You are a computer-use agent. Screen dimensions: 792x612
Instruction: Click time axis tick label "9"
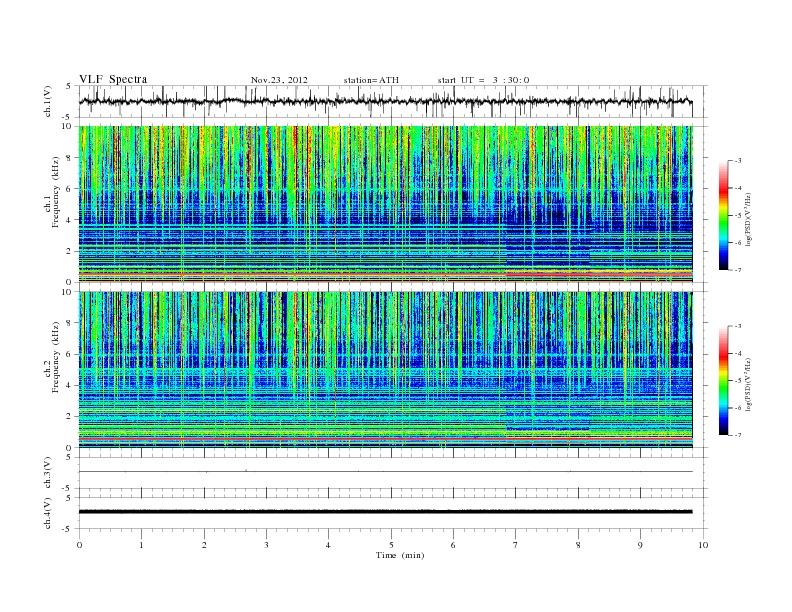[x=640, y=545]
